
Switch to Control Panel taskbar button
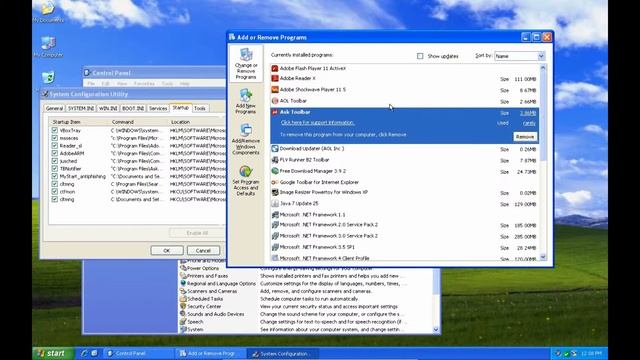139,353
